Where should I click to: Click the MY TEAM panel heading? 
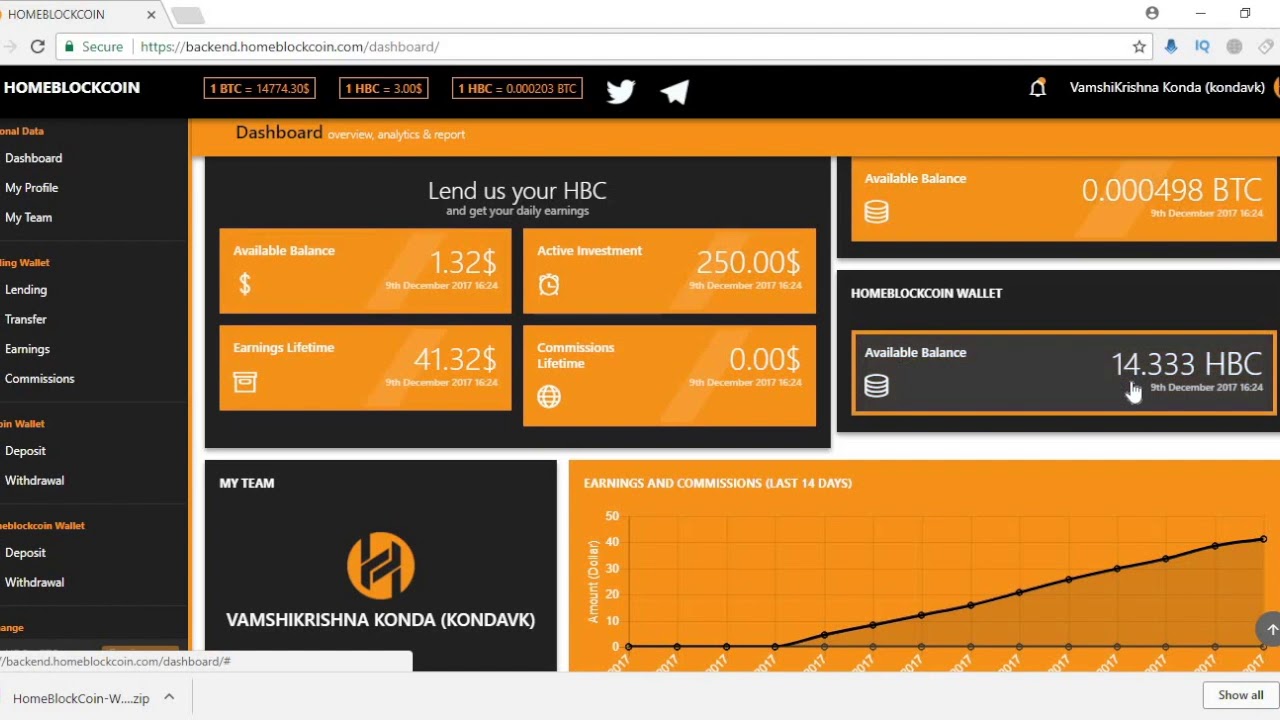click(247, 483)
